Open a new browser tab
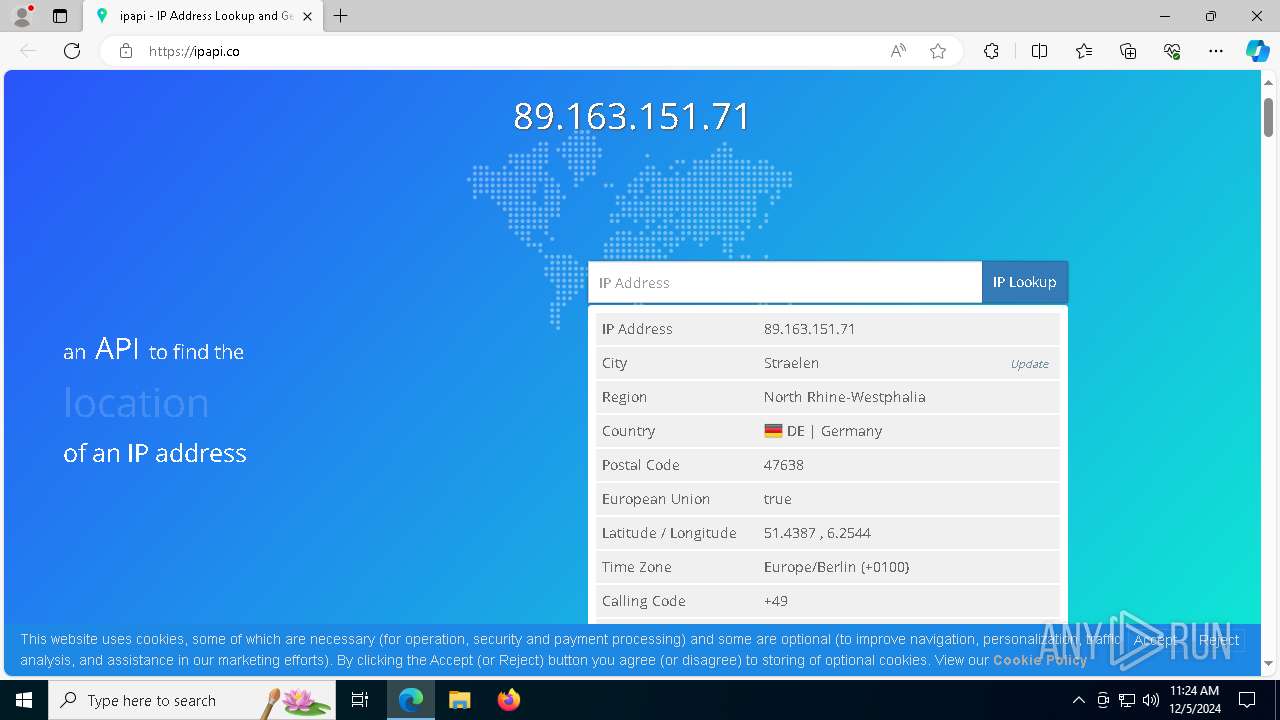Viewport: 1280px width, 720px height. pos(341,16)
